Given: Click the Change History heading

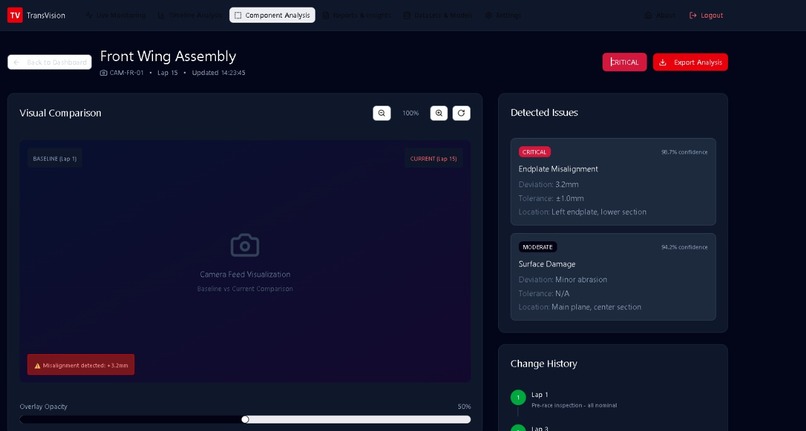Looking at the screenshot, I should 543,364.
